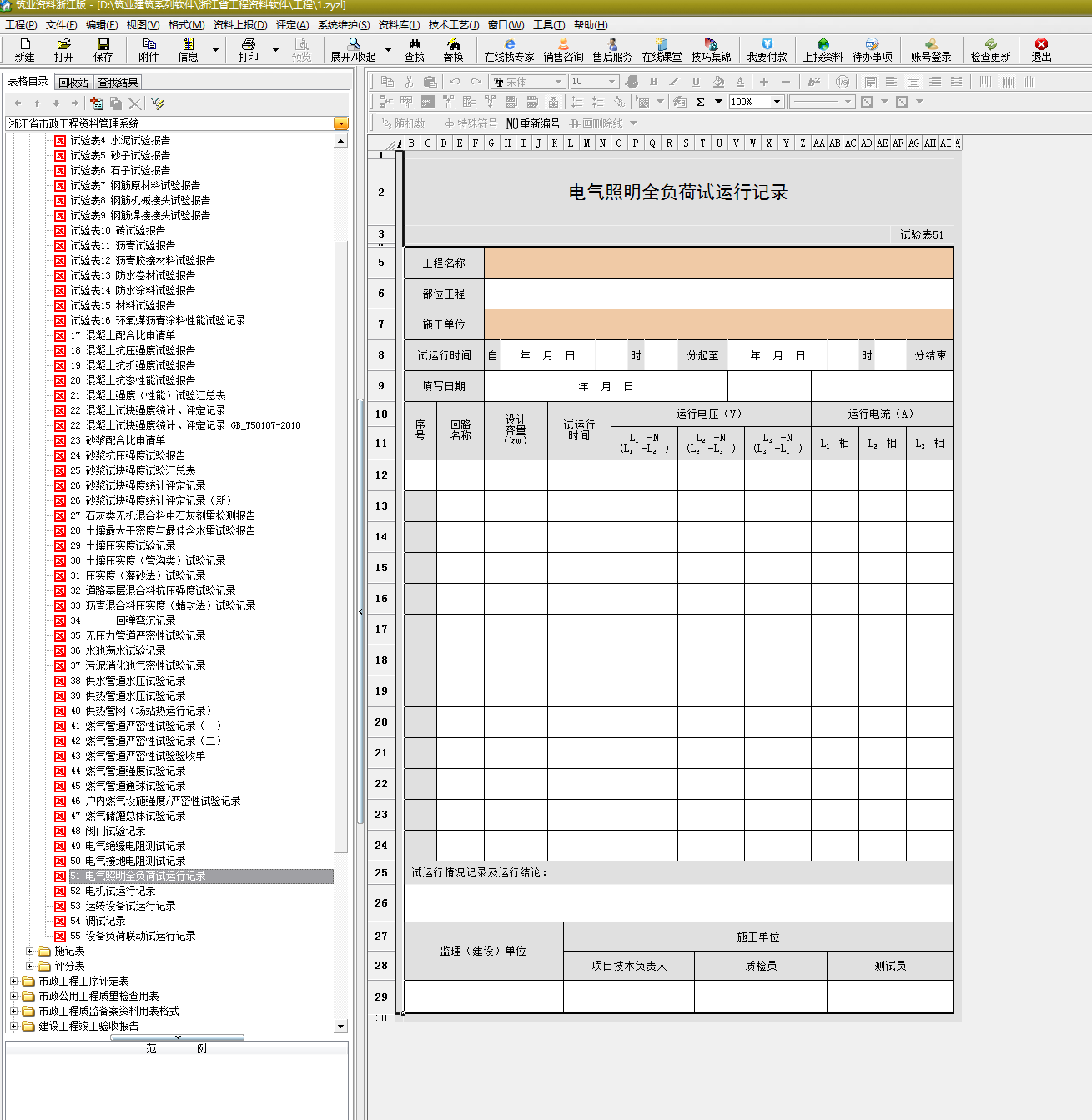Open 售后服务 after-sales service icon

click(x=613, y=49)
